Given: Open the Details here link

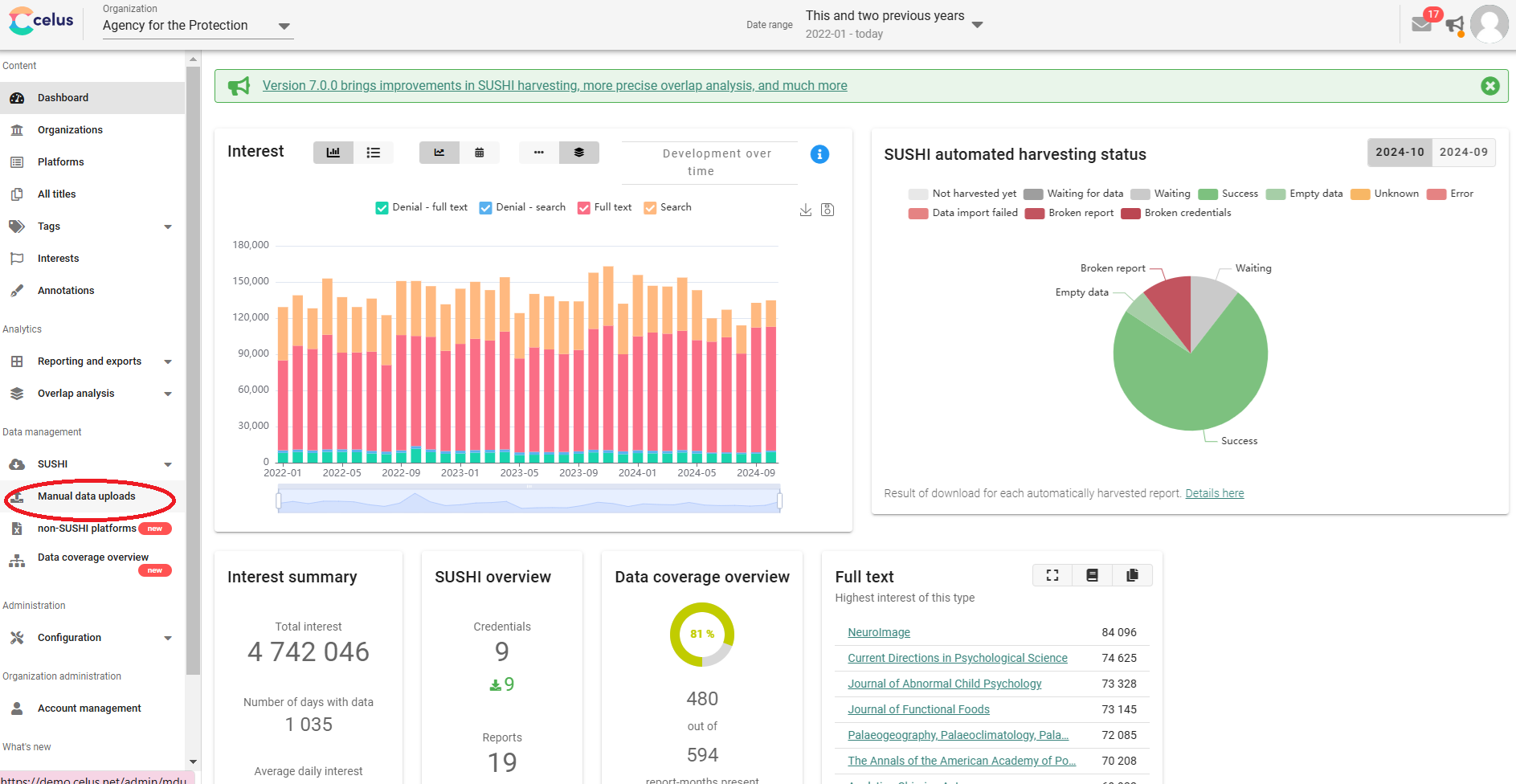Looking at the screenshot, I should (1214, 493).
